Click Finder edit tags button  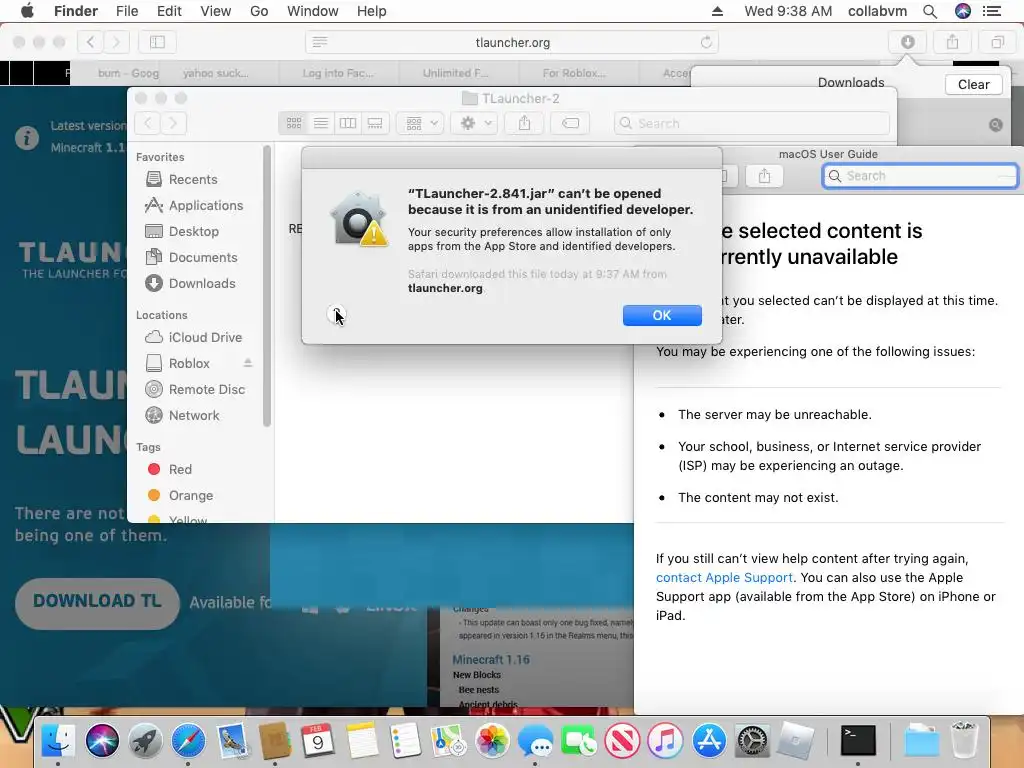tap(570, 123)
